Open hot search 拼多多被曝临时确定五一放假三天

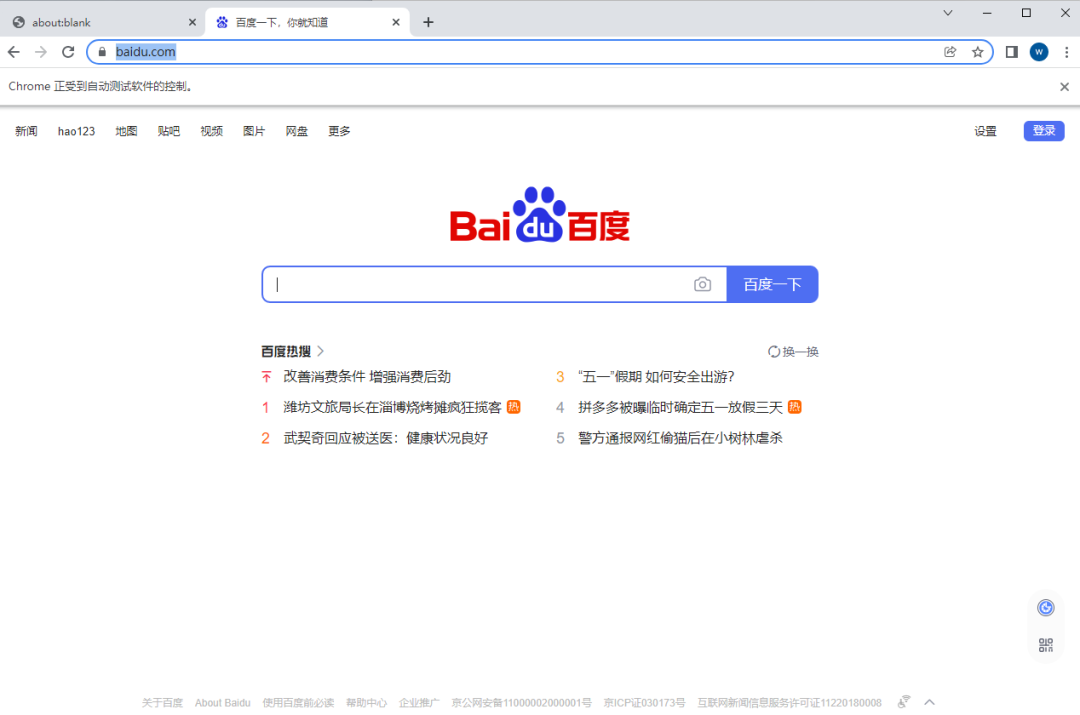click(681, 407)
